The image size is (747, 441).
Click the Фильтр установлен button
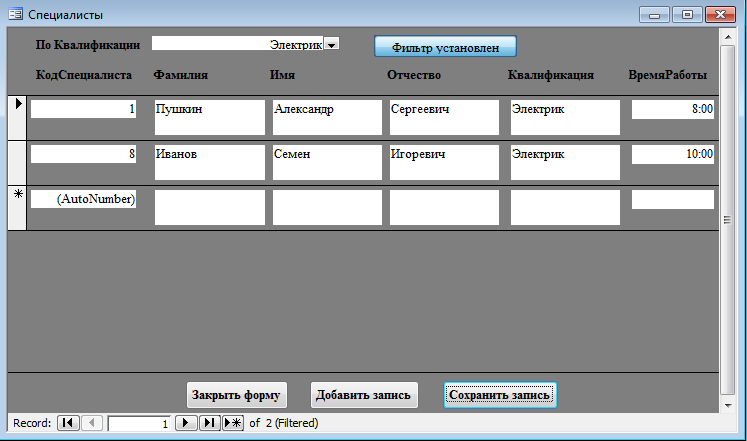[445, 47]
